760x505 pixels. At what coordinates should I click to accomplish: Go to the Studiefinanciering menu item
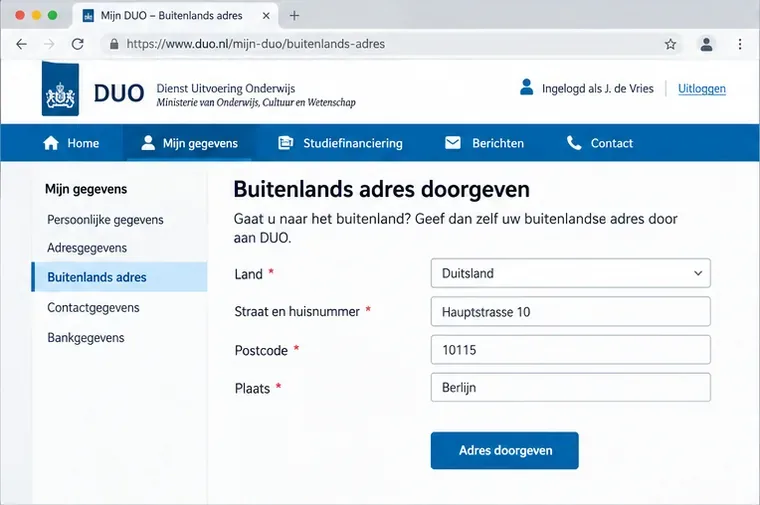[340, 143]
